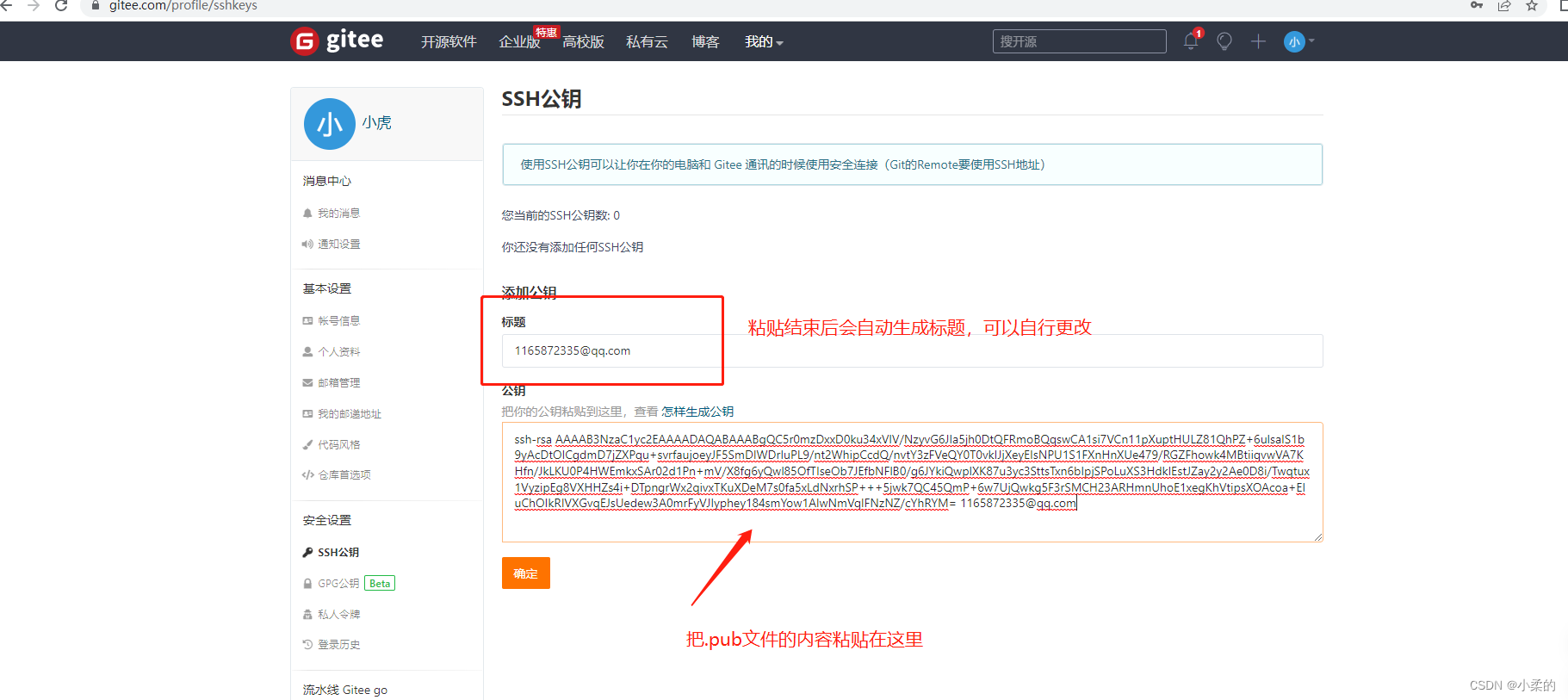The width and height of the screenshot is (1568, 700).
Task: Click the history icon beside 登录历史
Action: tap(307, 644)
